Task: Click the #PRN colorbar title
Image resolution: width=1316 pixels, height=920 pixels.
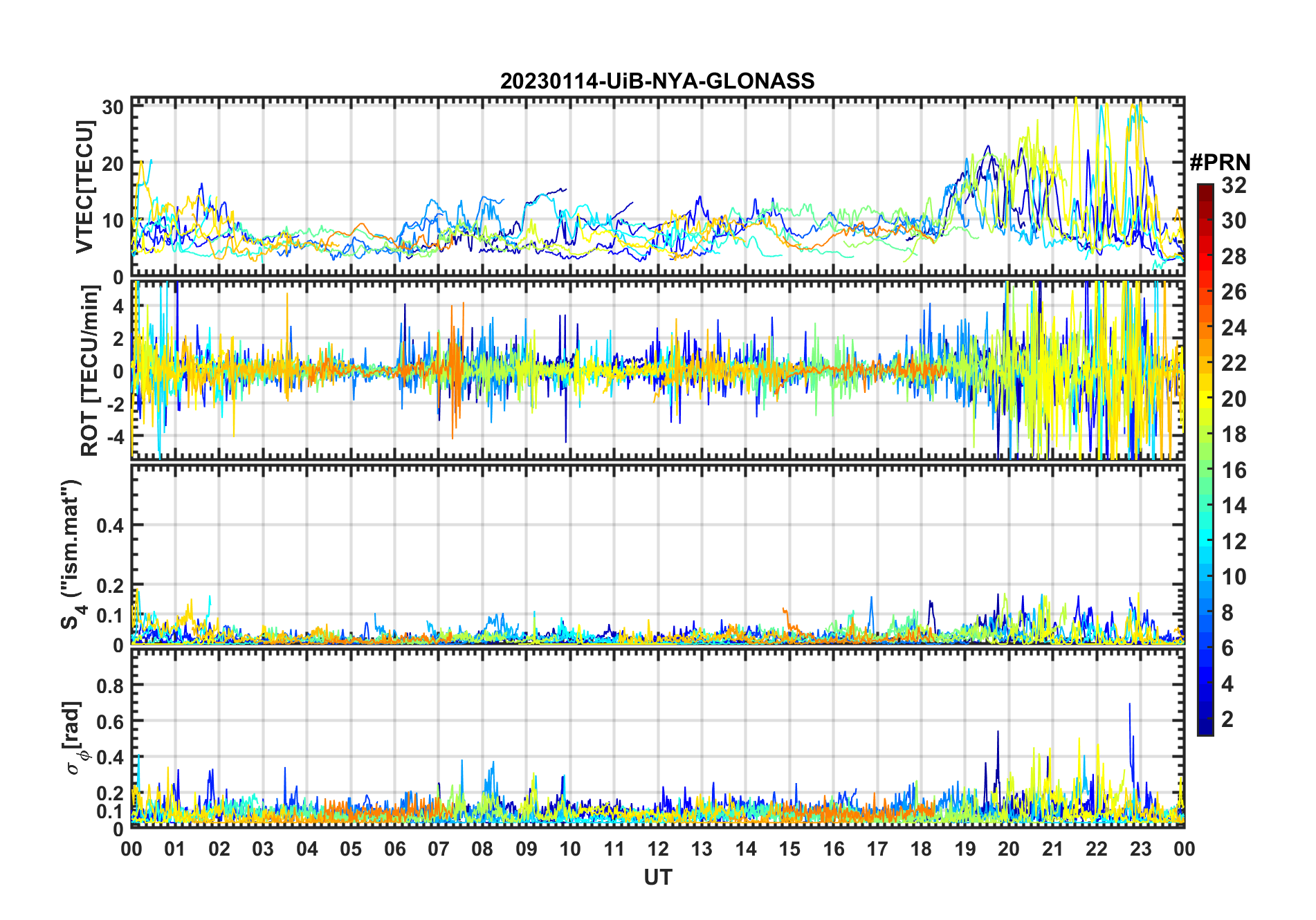Action: [x=1221, y=163]
